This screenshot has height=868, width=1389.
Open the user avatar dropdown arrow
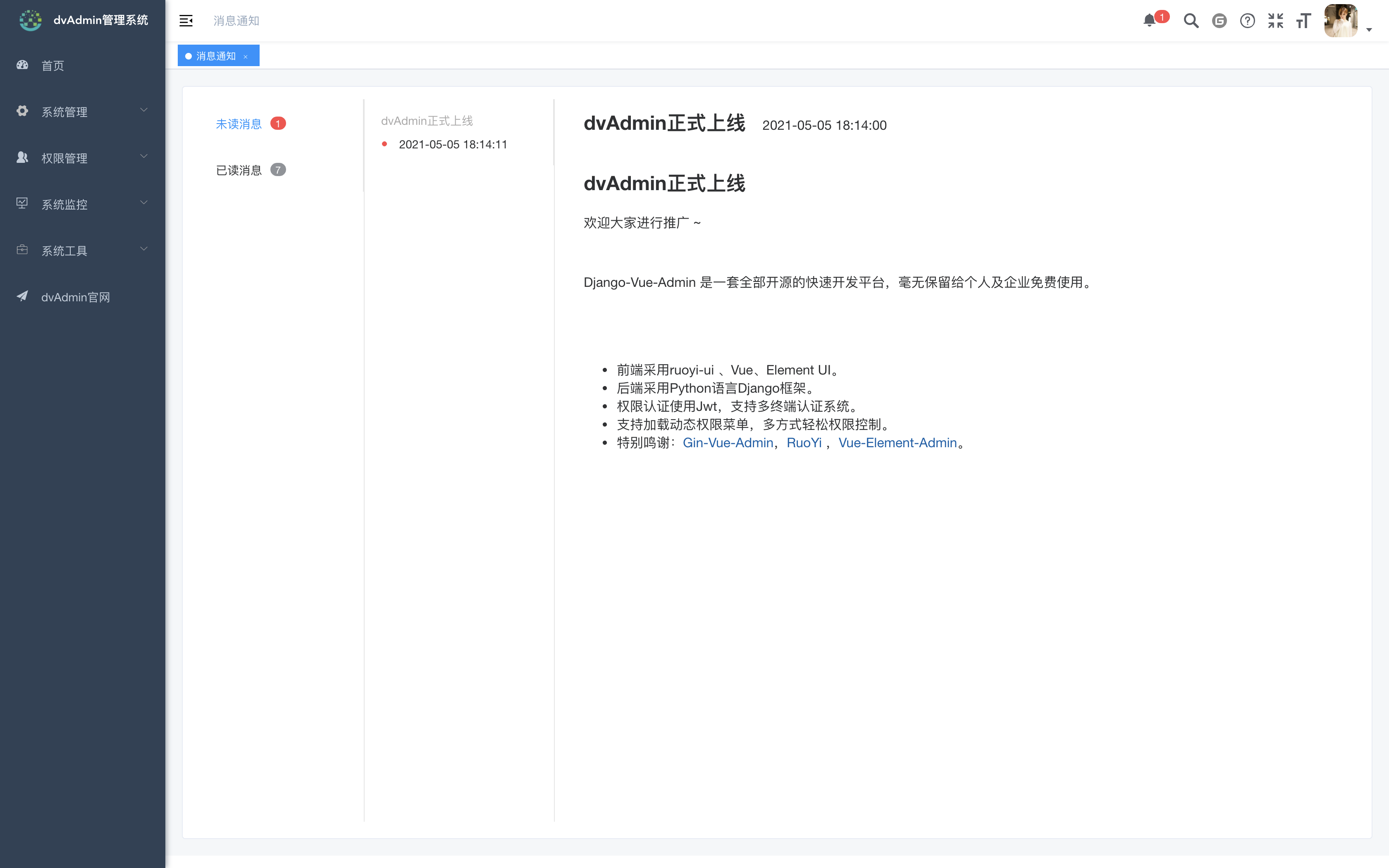[1370, 30]
